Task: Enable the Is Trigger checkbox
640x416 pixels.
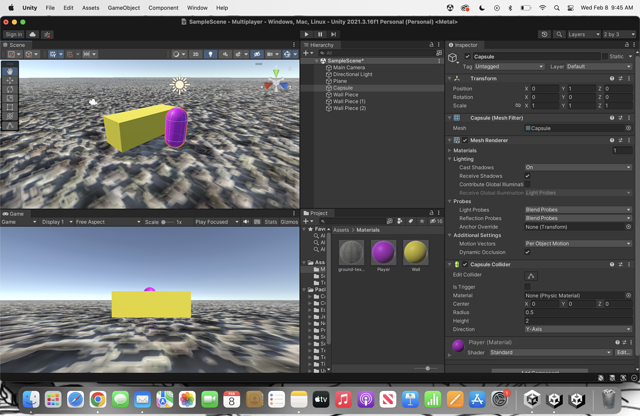Action: click(528, 287)
